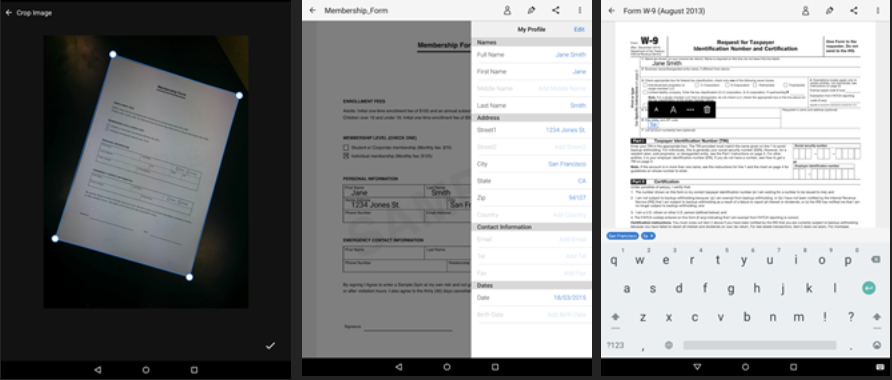Tap Android Recents button under Membership_Form screen
Viewport: 892px width, 380px height.
(495, 367)
